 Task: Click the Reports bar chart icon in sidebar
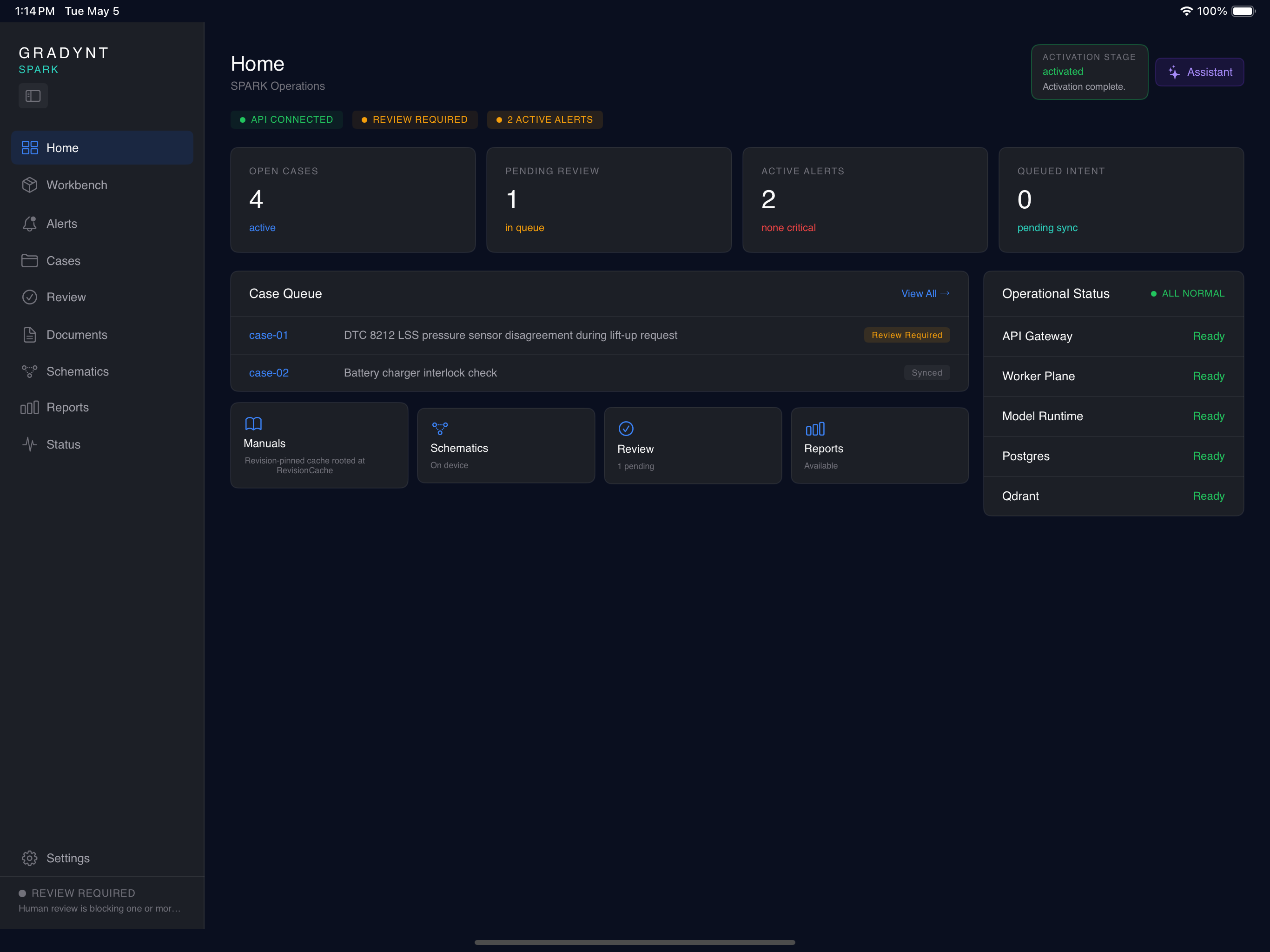tap(29, 407)
